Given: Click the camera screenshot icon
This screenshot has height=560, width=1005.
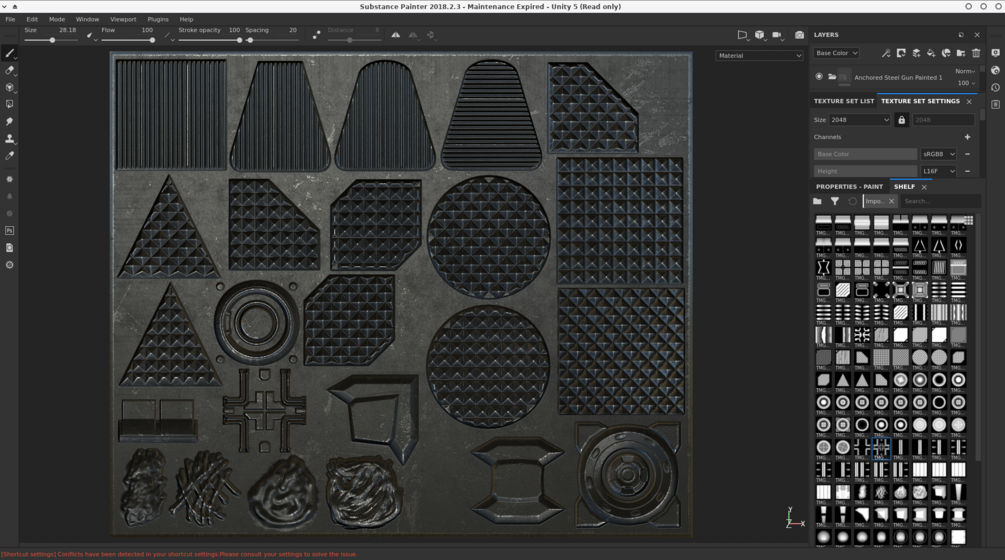Looking at the screenshot, I should tap(799, 35).
